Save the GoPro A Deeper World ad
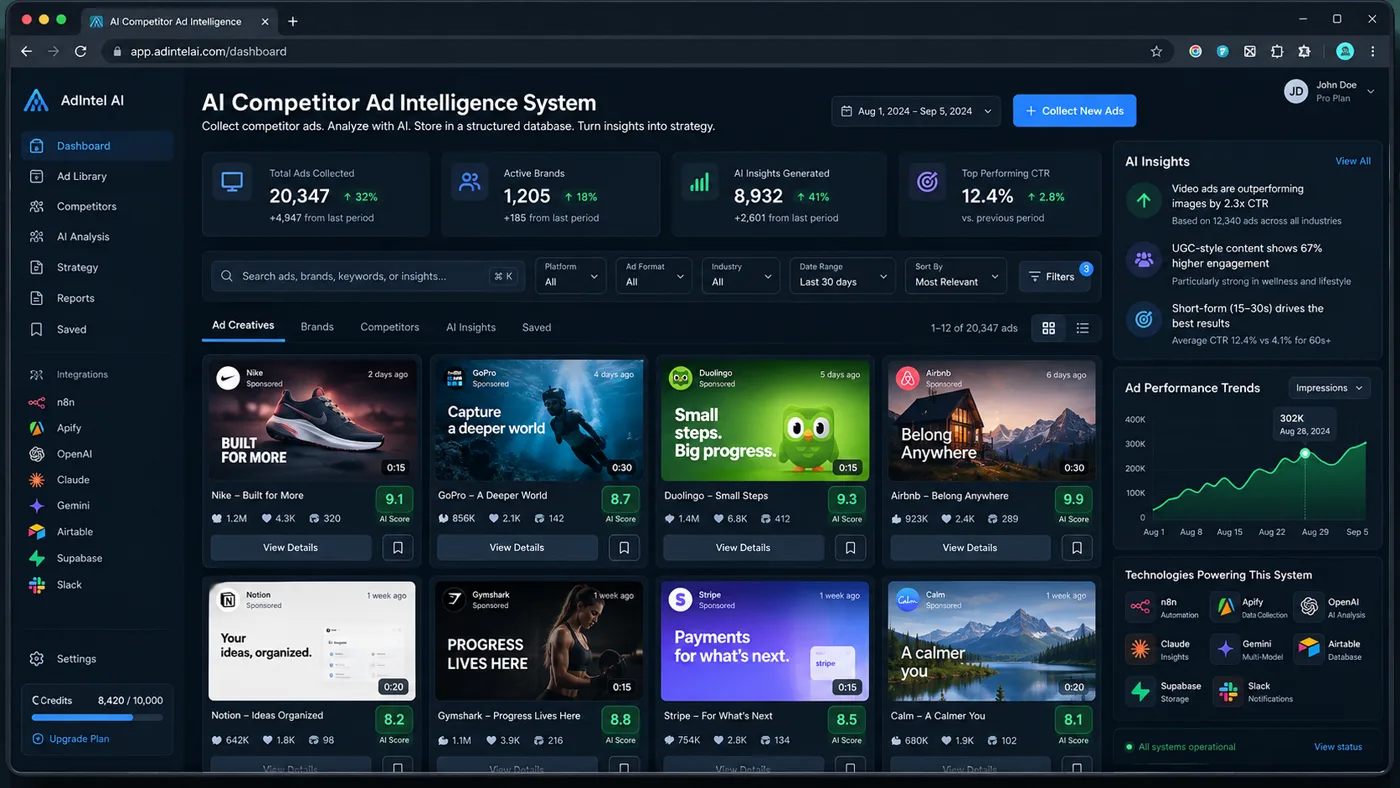 [624, 548]
